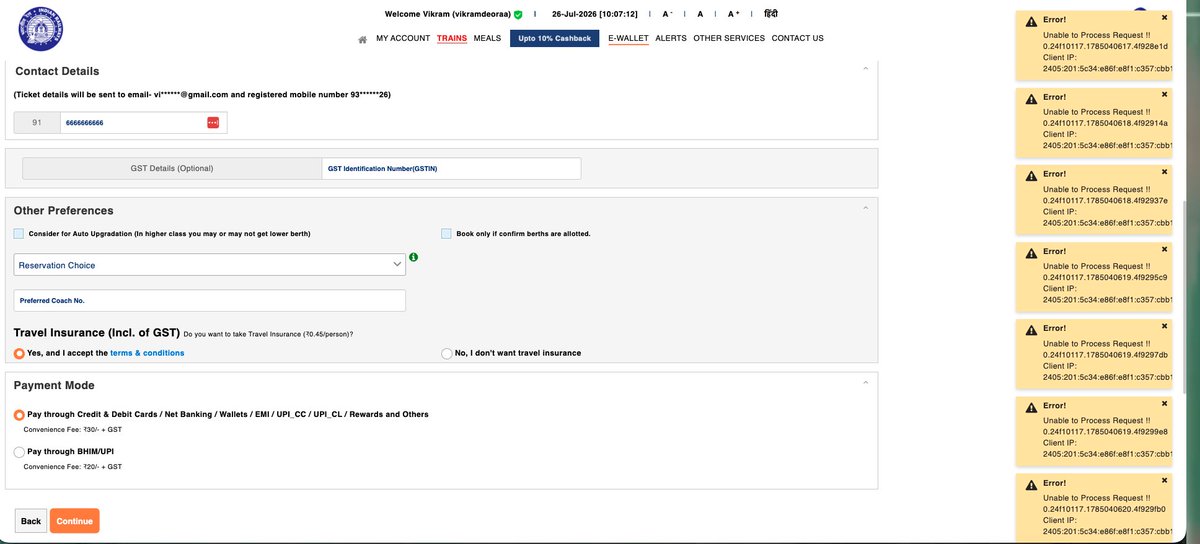1200x544 pixels.
Task: Click the date-time text 26-Jul-2026
Action: [595, 15]
